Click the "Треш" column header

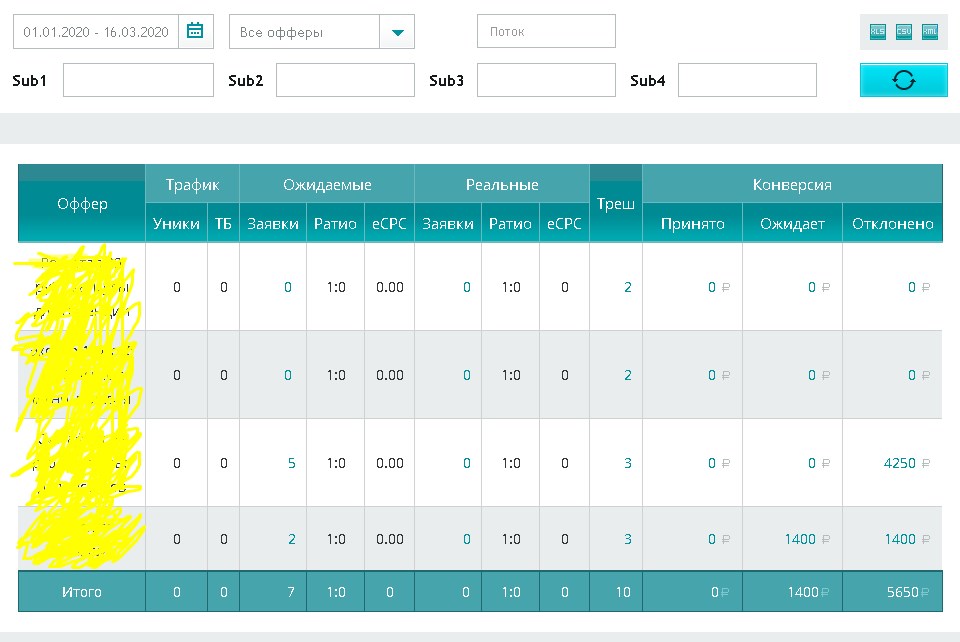(x=616, y=204)
